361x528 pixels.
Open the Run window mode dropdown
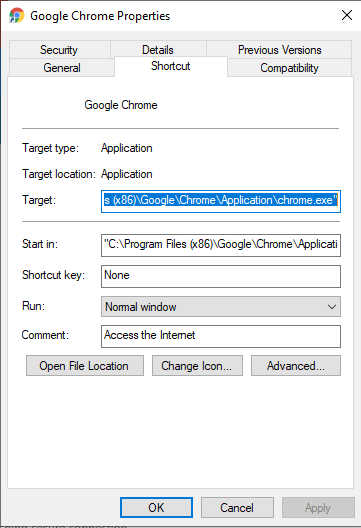click(x=221, y=307)
